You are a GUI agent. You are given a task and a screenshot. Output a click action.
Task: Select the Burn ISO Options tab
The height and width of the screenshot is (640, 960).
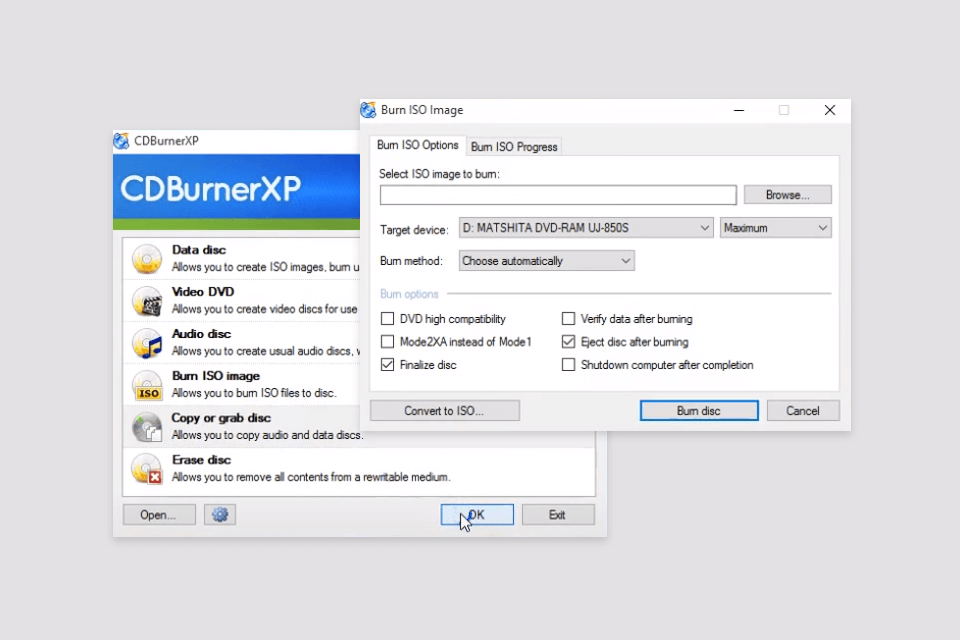coord(417,146)
